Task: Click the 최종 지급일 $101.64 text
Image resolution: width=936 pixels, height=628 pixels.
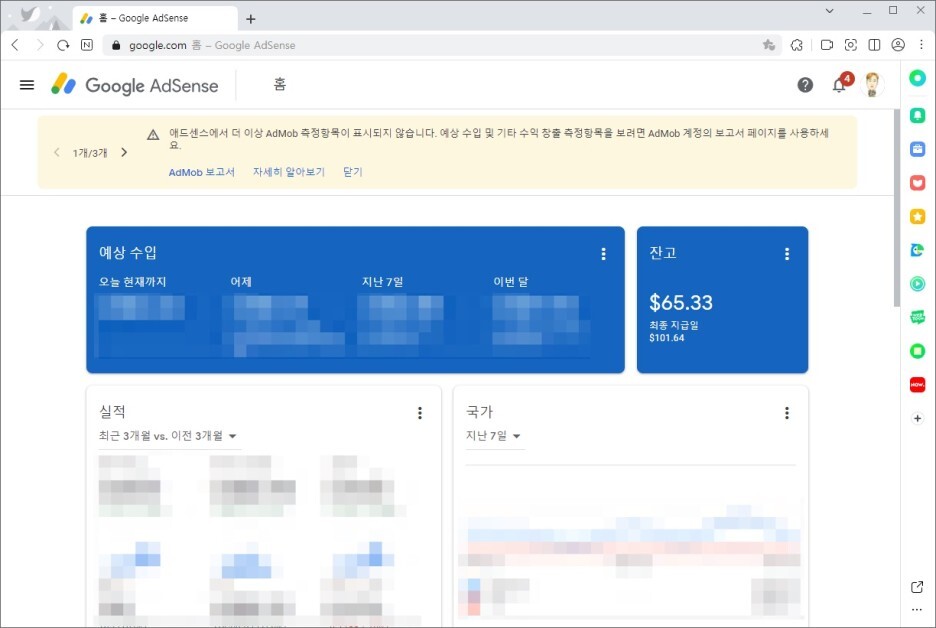Action: point(674,331)
